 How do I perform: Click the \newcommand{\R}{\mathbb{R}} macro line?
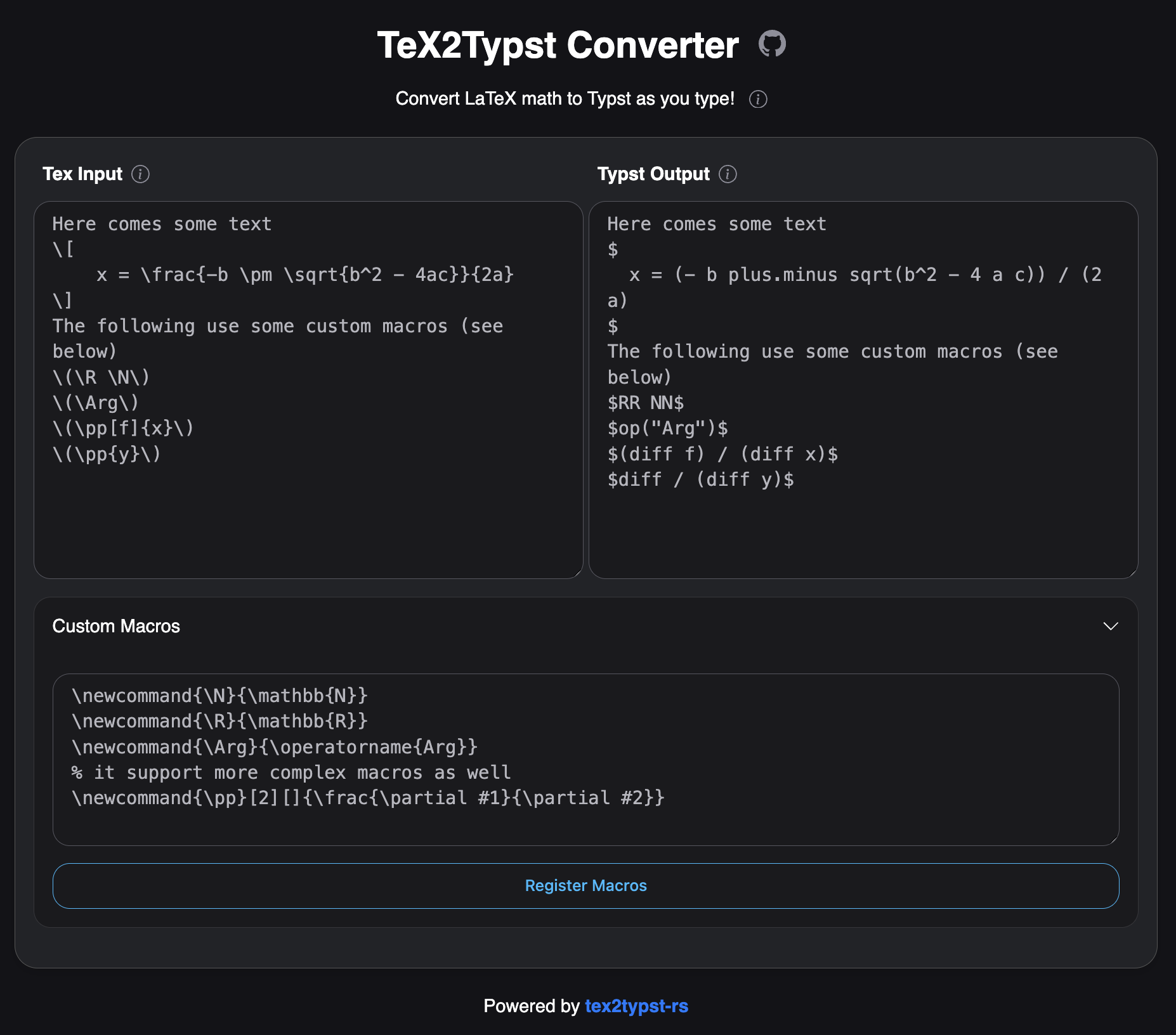(x=219, y=721)
